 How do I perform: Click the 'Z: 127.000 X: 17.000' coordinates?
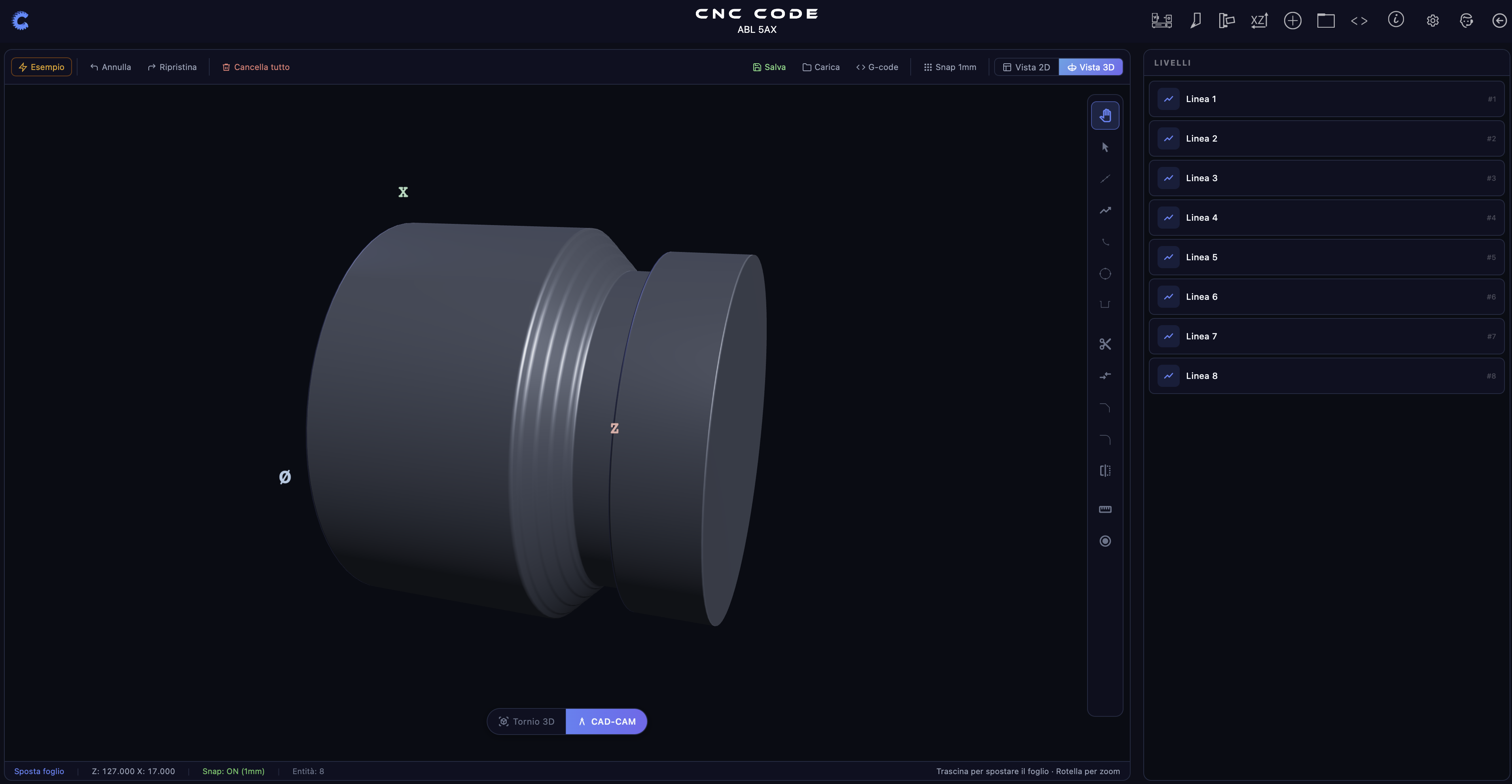click(x=133, y=771)
